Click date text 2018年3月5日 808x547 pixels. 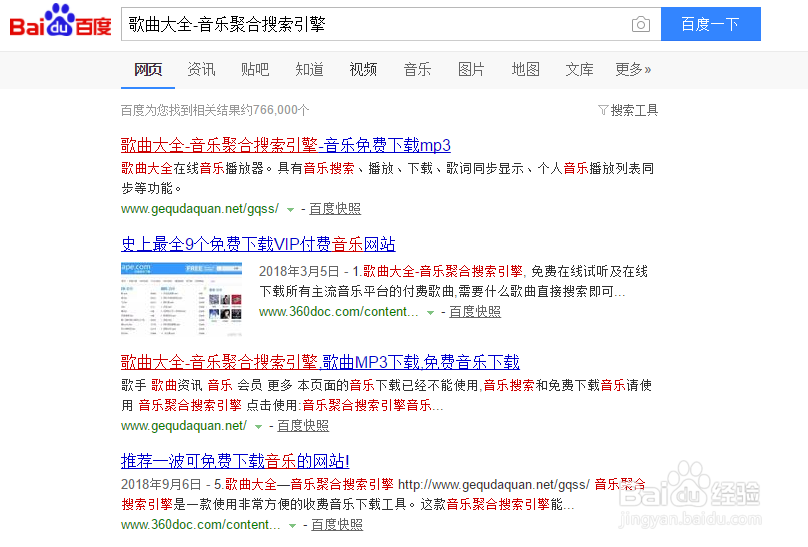coord(299,271)
